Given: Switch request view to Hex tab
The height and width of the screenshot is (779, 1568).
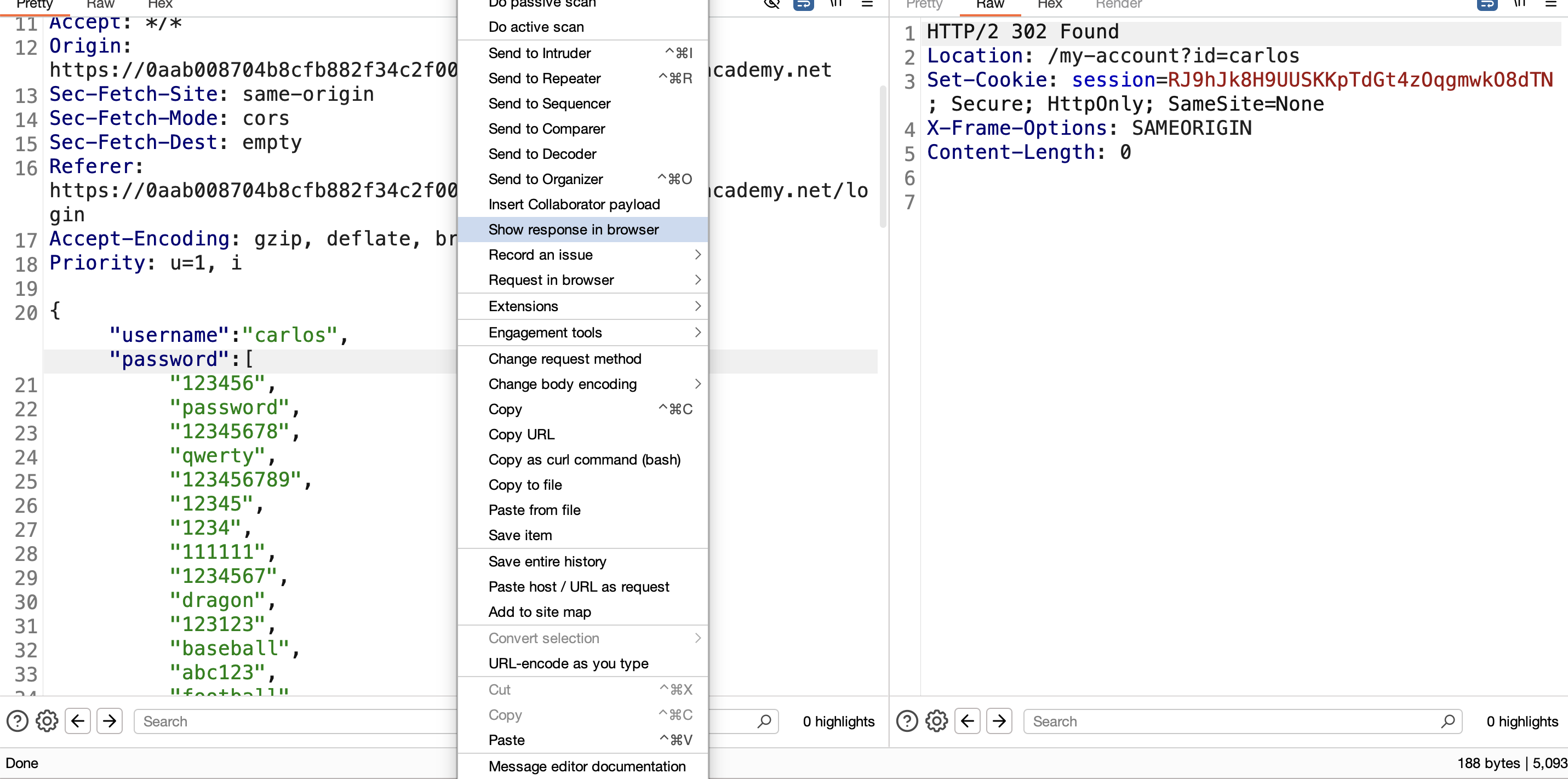Looking at the screenshot, I should pos(160,5).
